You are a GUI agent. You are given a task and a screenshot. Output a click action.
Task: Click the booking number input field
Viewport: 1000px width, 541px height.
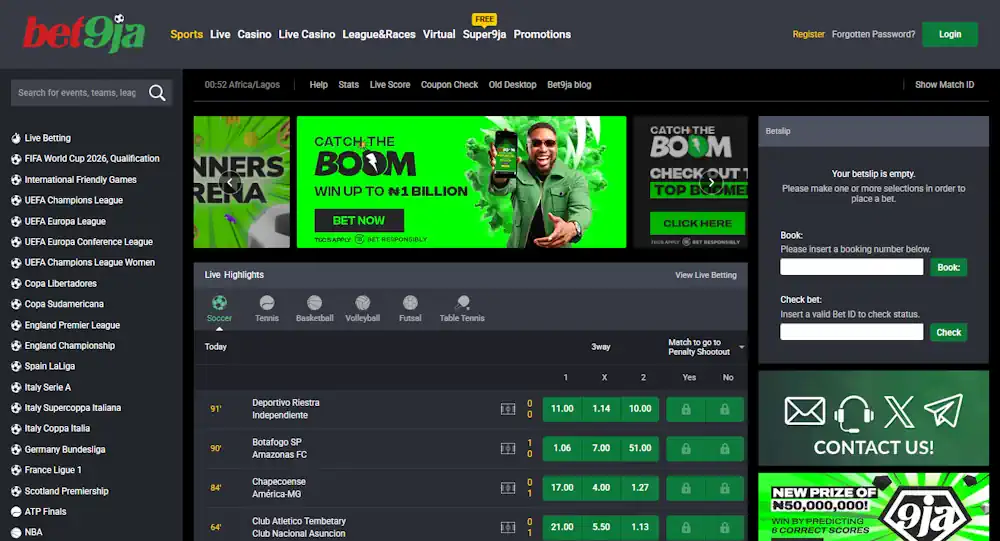click(x=851, y=267)
